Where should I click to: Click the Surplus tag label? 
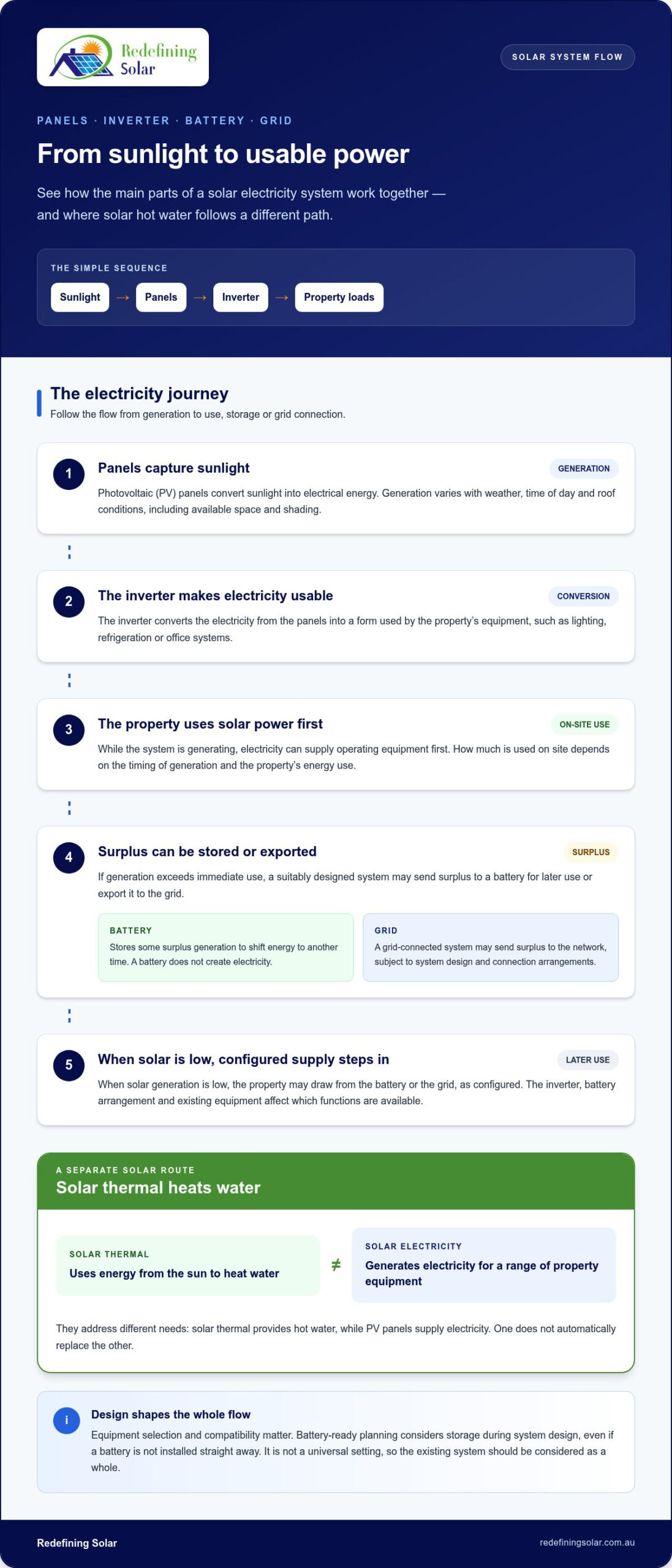pyautogui.click(x=591, y=852)
